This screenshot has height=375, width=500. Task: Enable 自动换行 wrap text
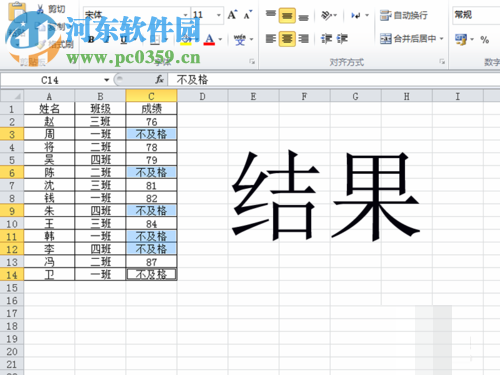click(x=404, y=15)
